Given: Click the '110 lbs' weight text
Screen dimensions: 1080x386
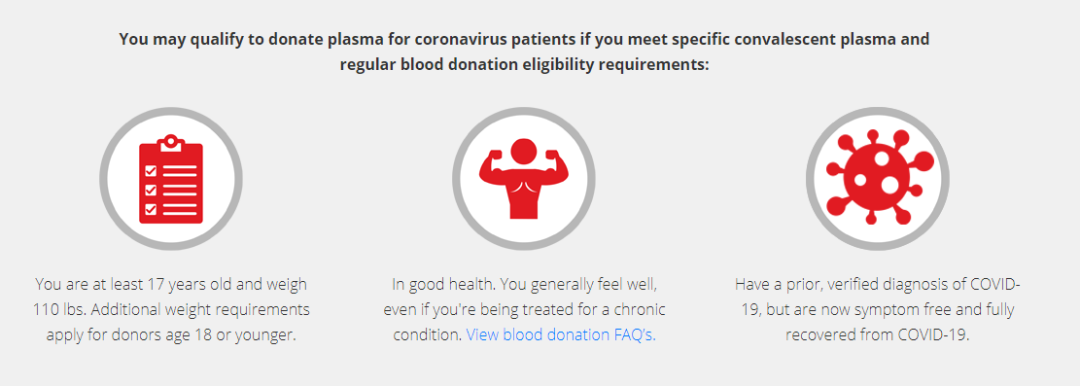Looking at the screenshot, I should [x=59, y=309].
